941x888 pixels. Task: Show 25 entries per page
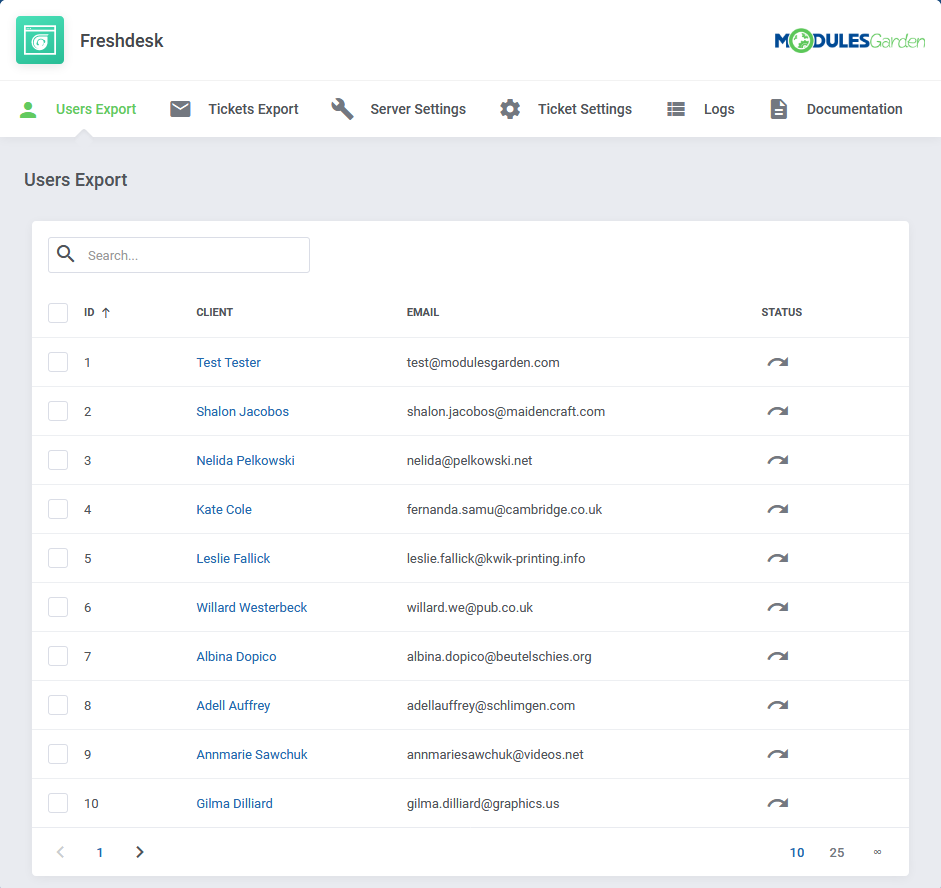tap(837, 853)
